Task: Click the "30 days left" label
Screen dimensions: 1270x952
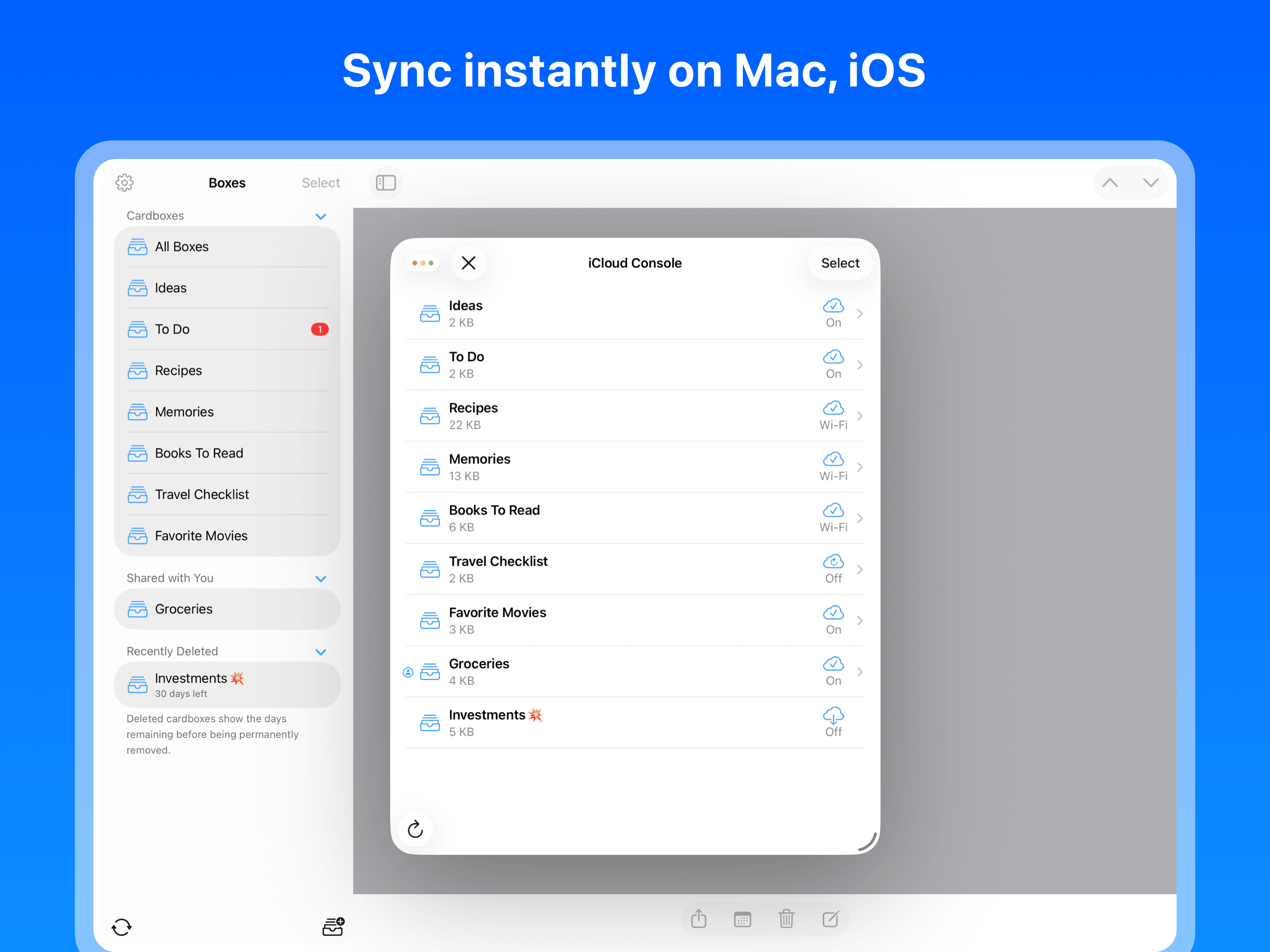Action: (x=181, y=694)
